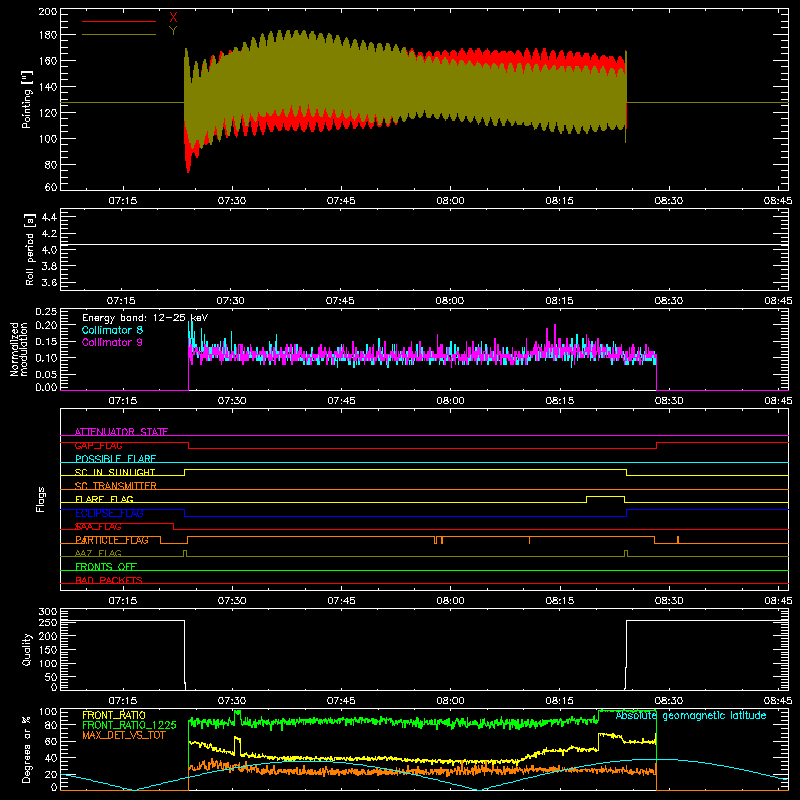Click the 08:00 time label under Pointing plot

[x=450, y=201]
